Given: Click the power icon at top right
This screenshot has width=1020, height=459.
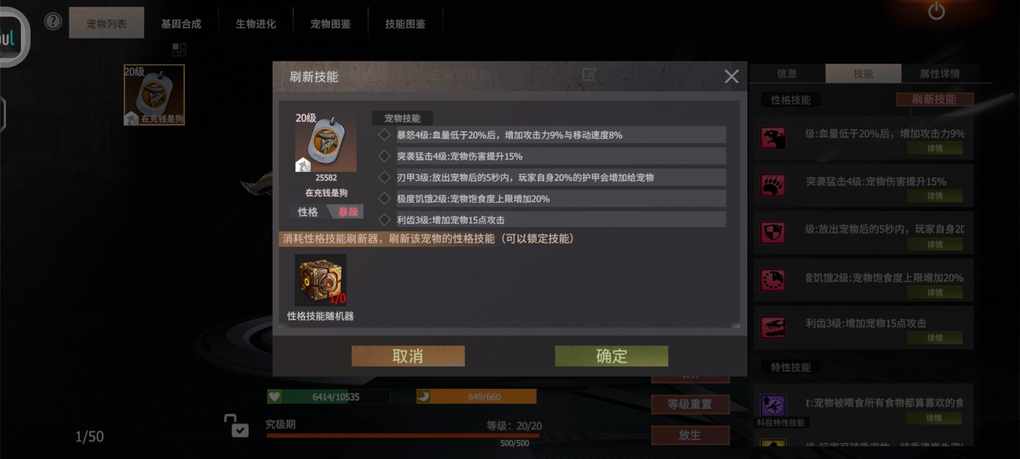Looking at the screenshot, I should pyautogui.click(x=936, y=11).
